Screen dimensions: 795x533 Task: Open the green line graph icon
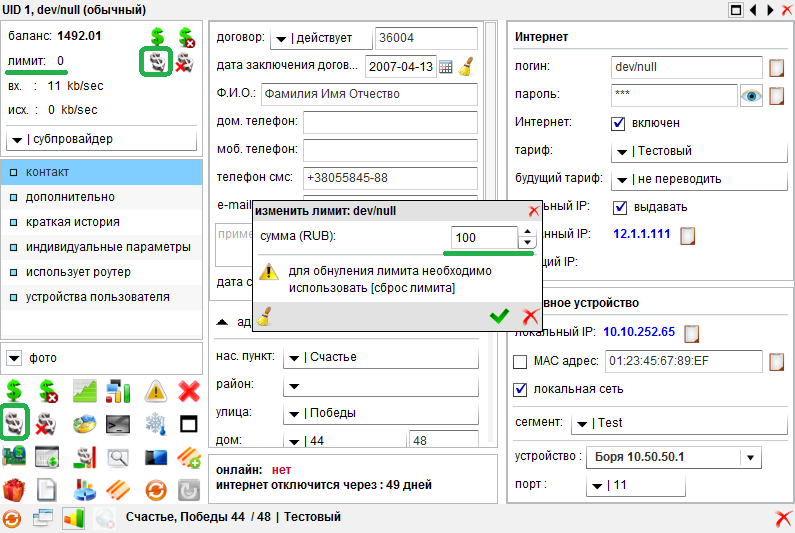[84, 390]
